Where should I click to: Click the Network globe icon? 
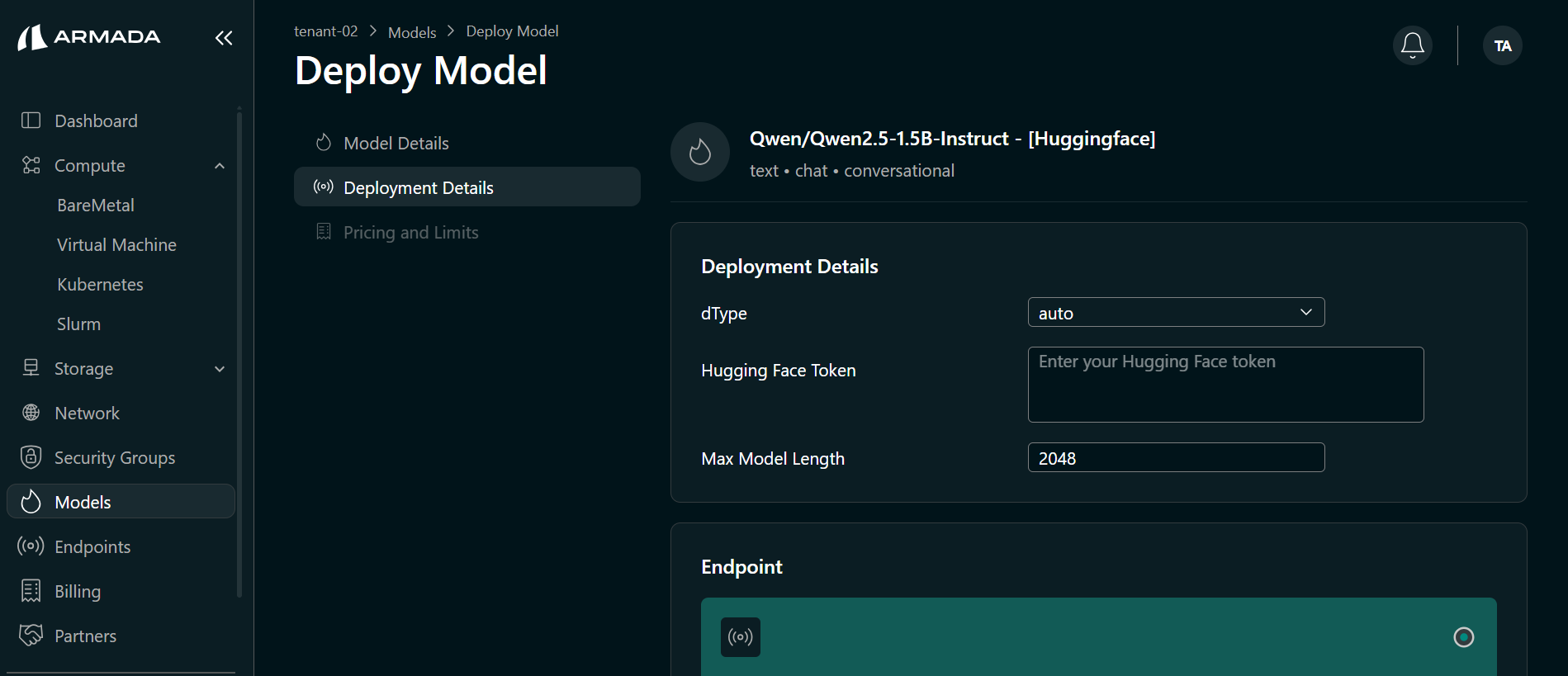point(31,413)
